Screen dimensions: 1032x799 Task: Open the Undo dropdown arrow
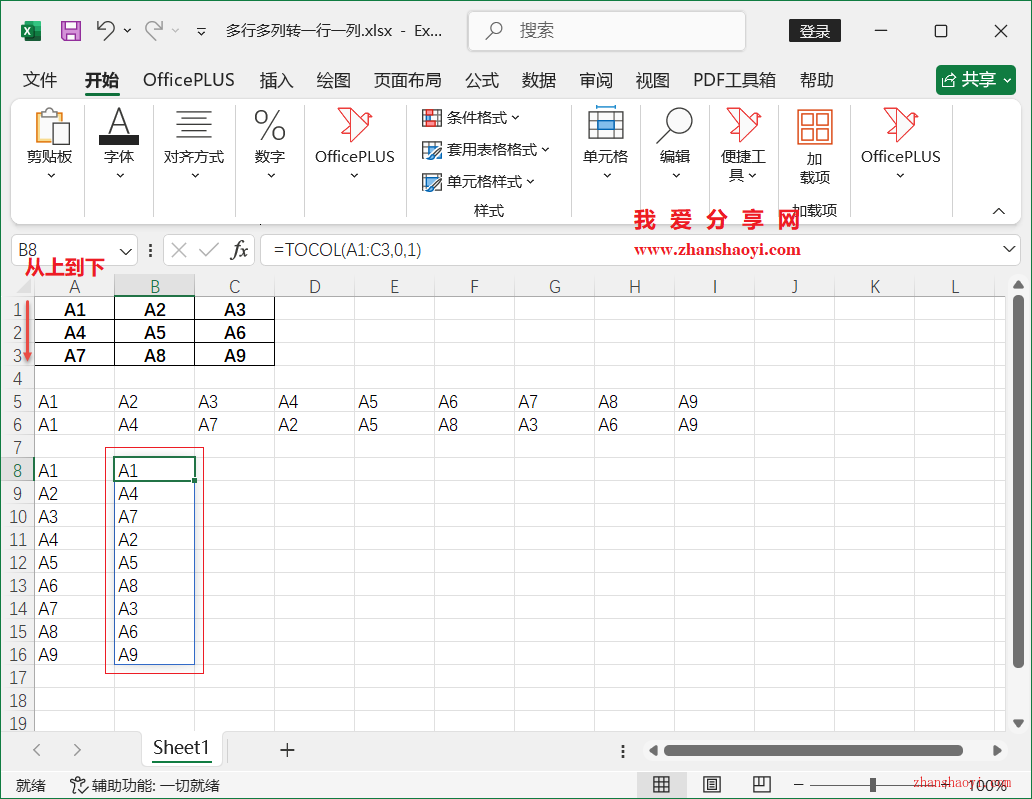(x=127, y=30)
